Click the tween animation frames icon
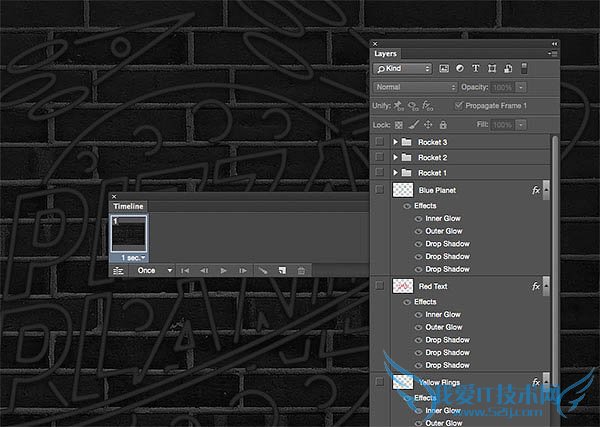 click(x=262, y=270)
